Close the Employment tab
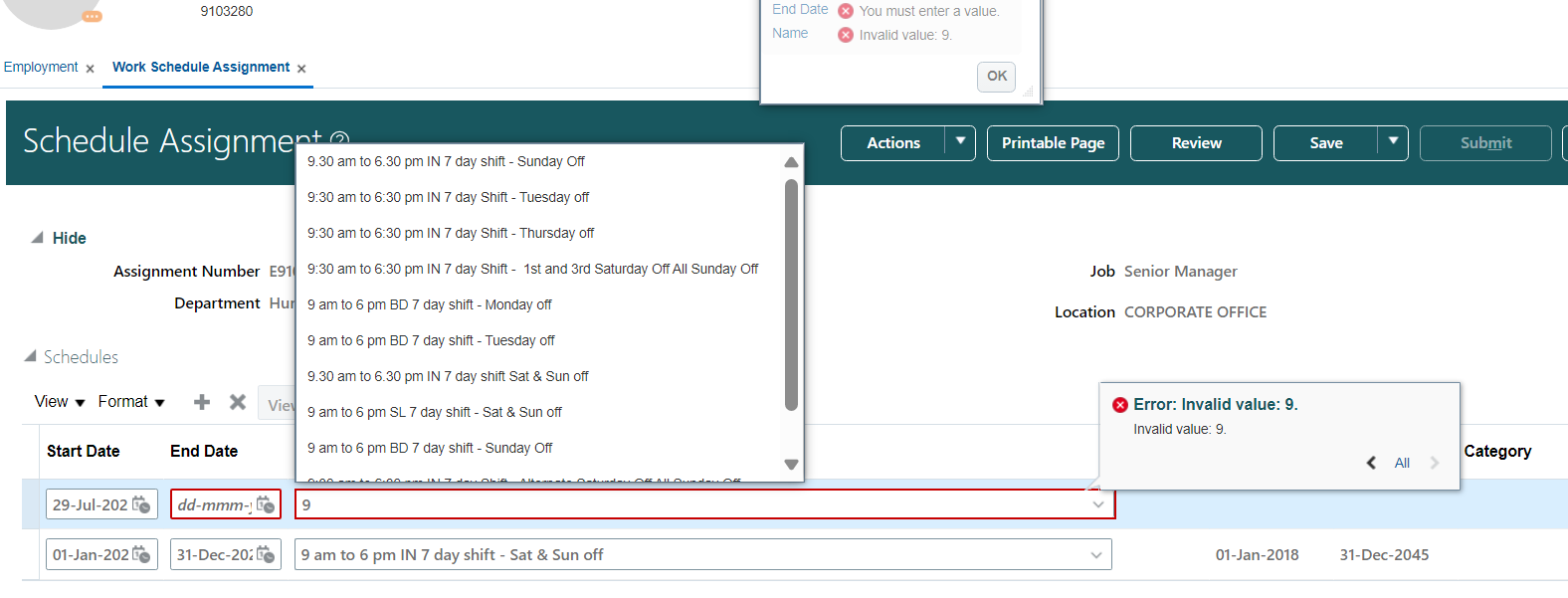Screen dimensions: 1568x598 [x=90, y=69]
